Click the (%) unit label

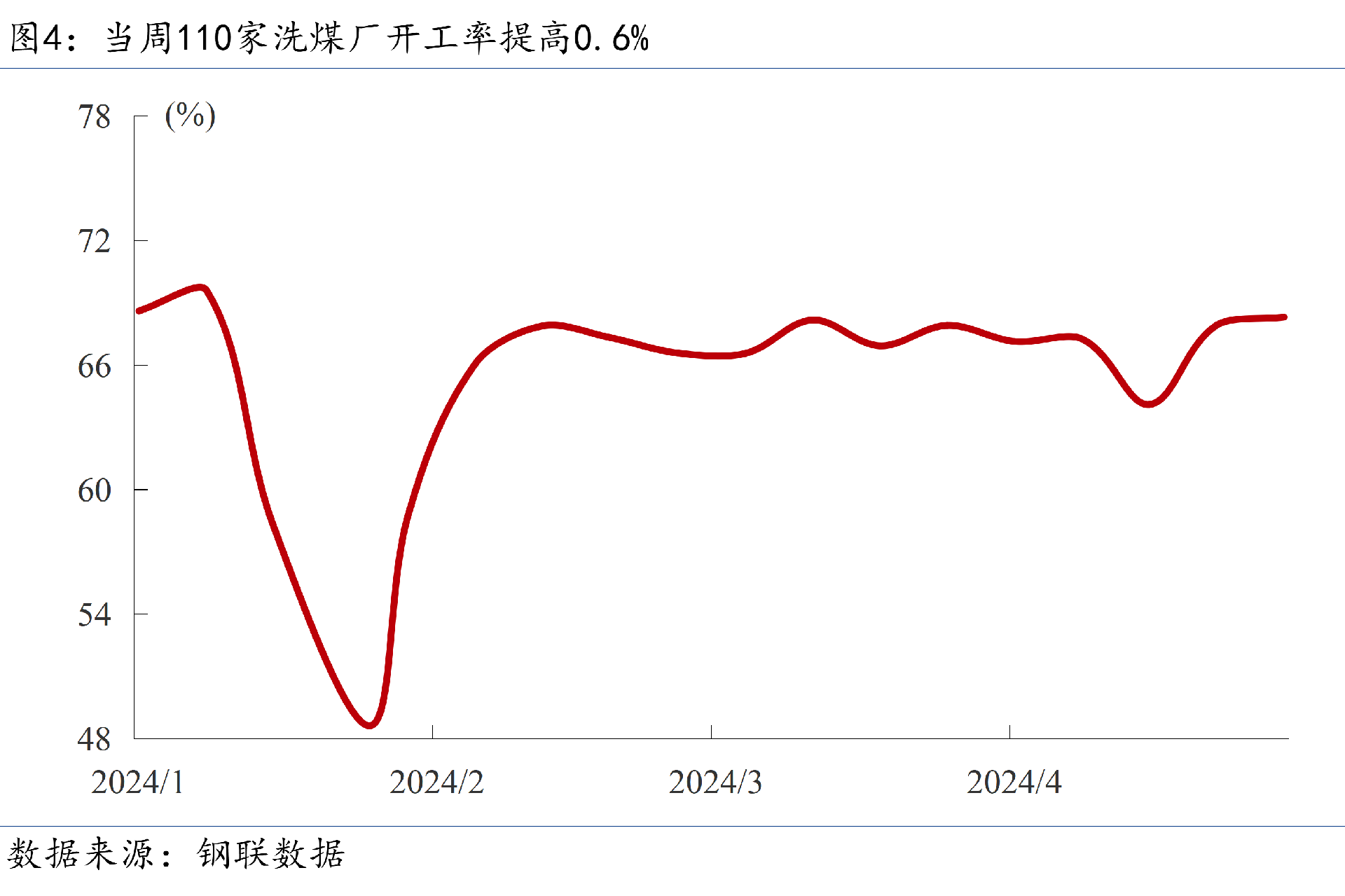190,116
